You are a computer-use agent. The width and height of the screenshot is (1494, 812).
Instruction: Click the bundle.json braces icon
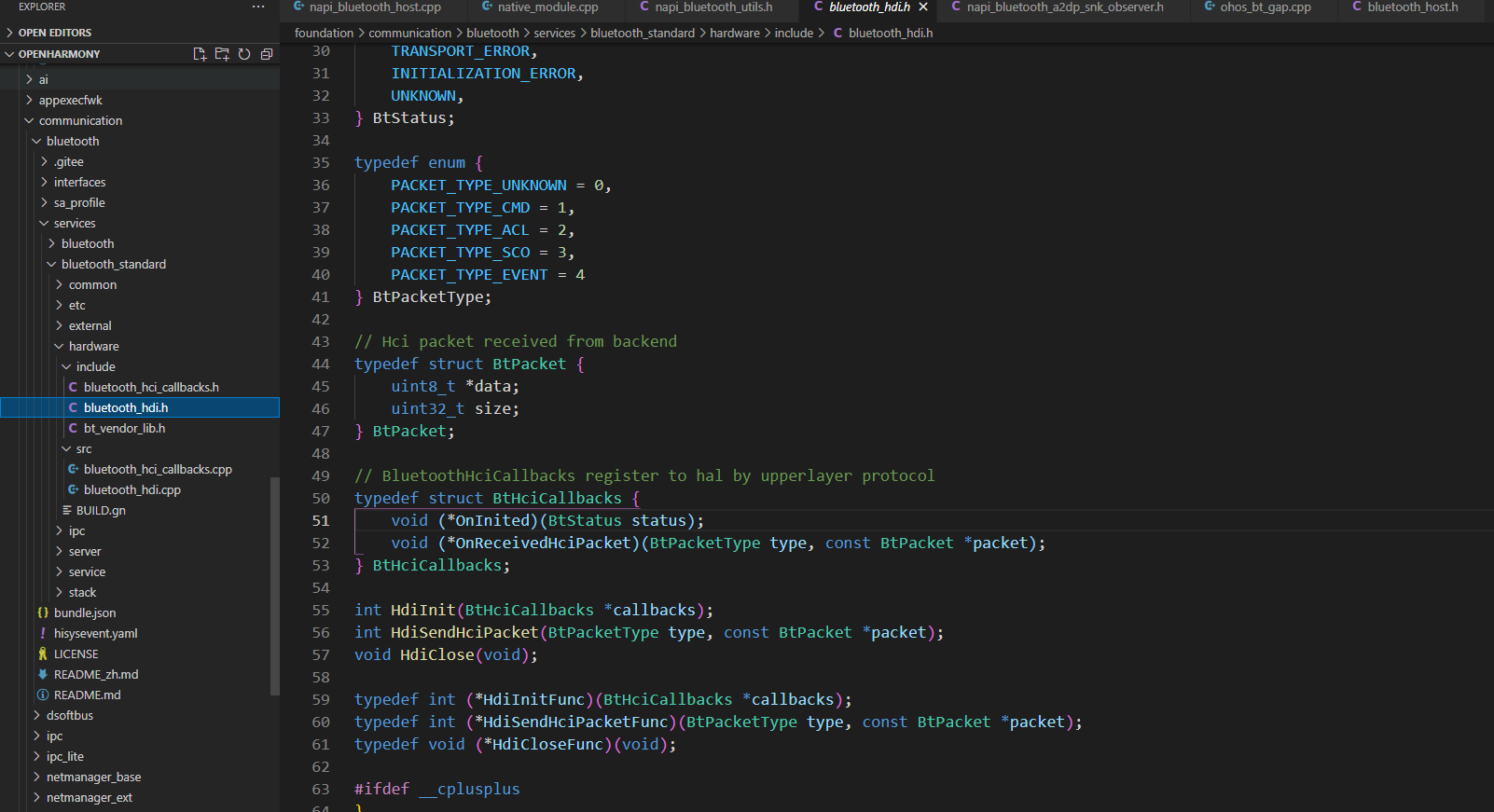43,612
